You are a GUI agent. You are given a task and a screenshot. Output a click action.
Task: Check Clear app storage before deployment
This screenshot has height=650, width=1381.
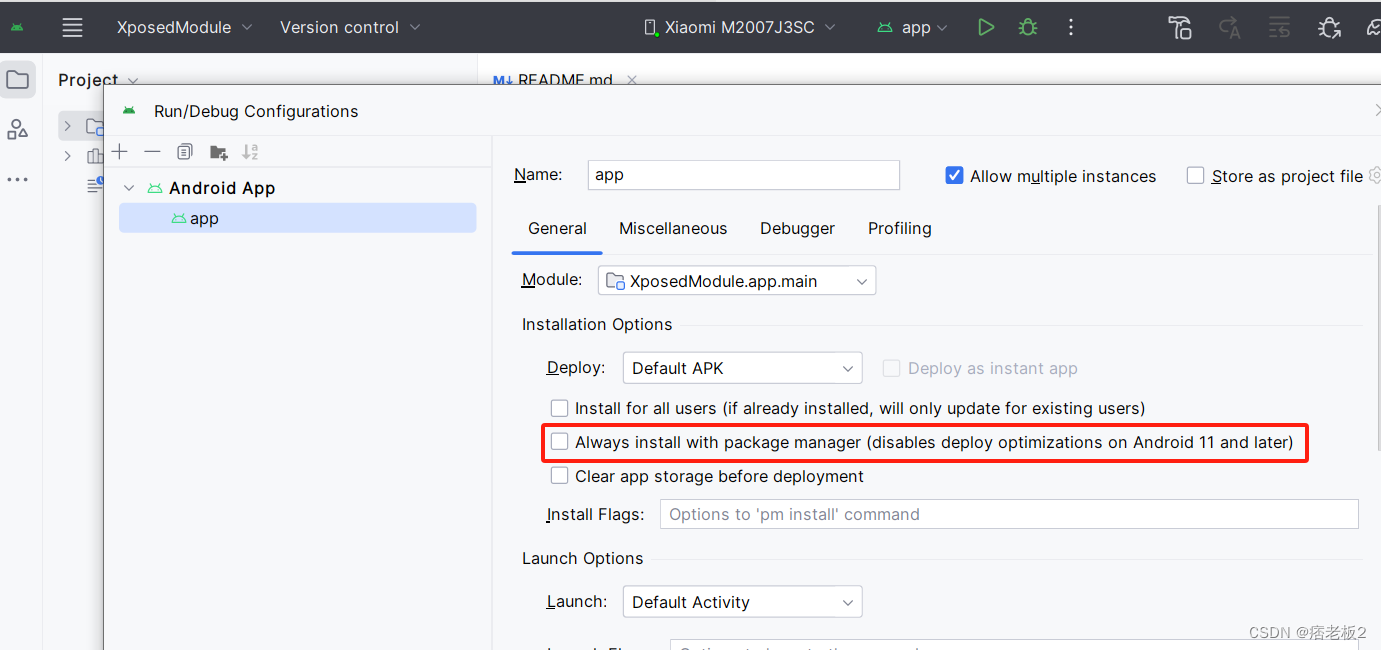(x=559, y=475)
